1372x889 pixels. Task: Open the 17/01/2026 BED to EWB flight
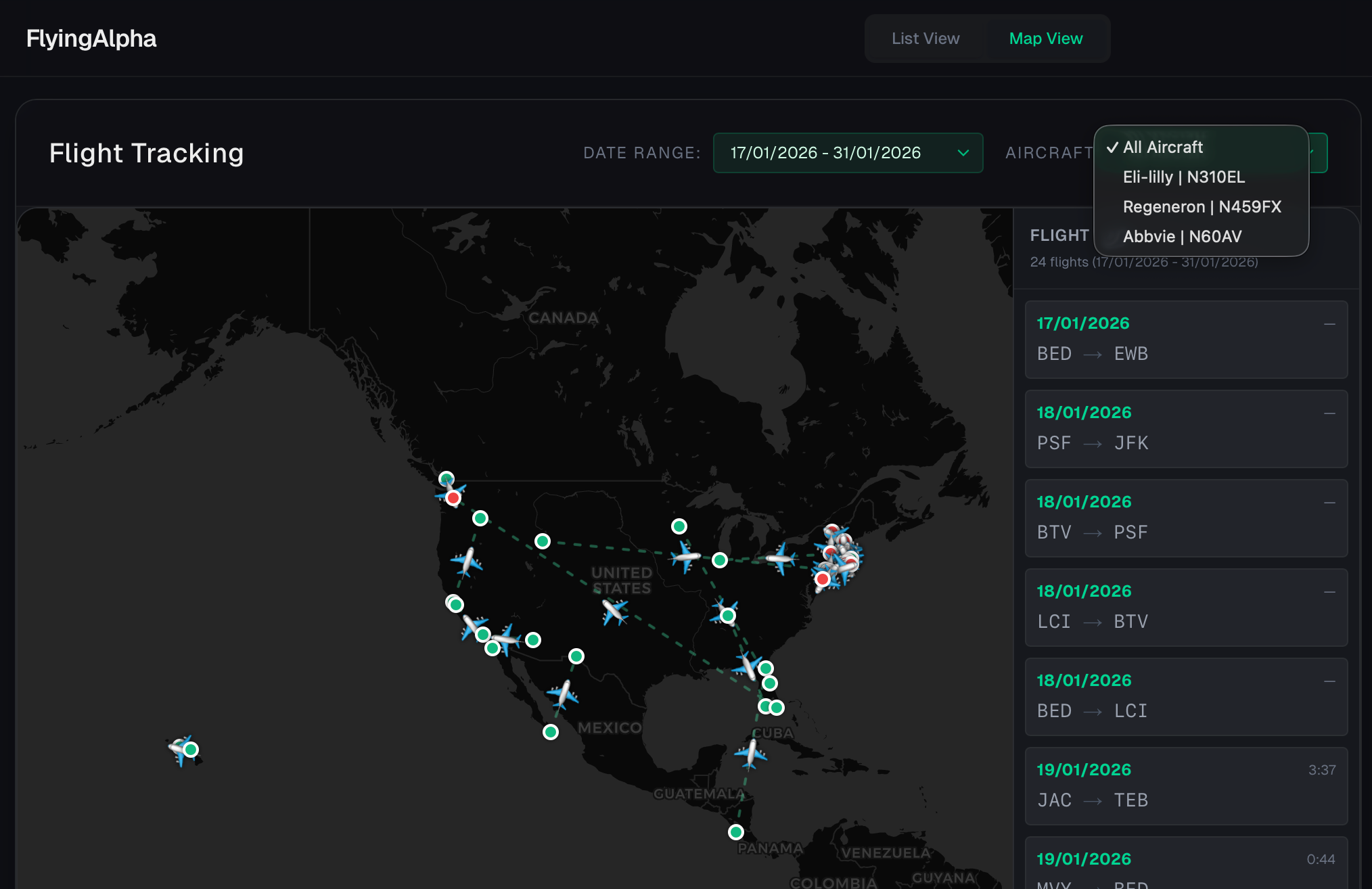(1185, 339)
